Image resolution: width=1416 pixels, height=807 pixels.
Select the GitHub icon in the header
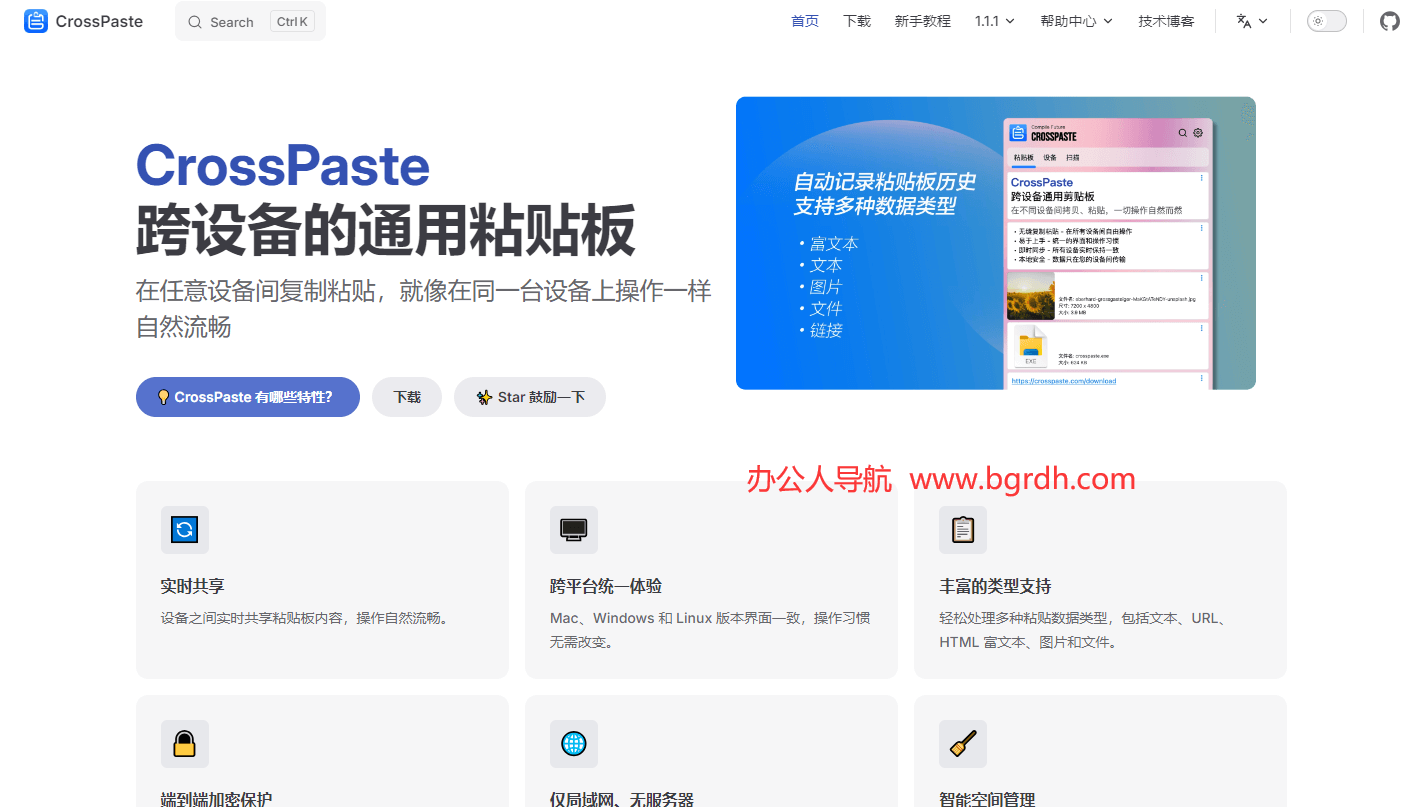(x=1389, y=20)
